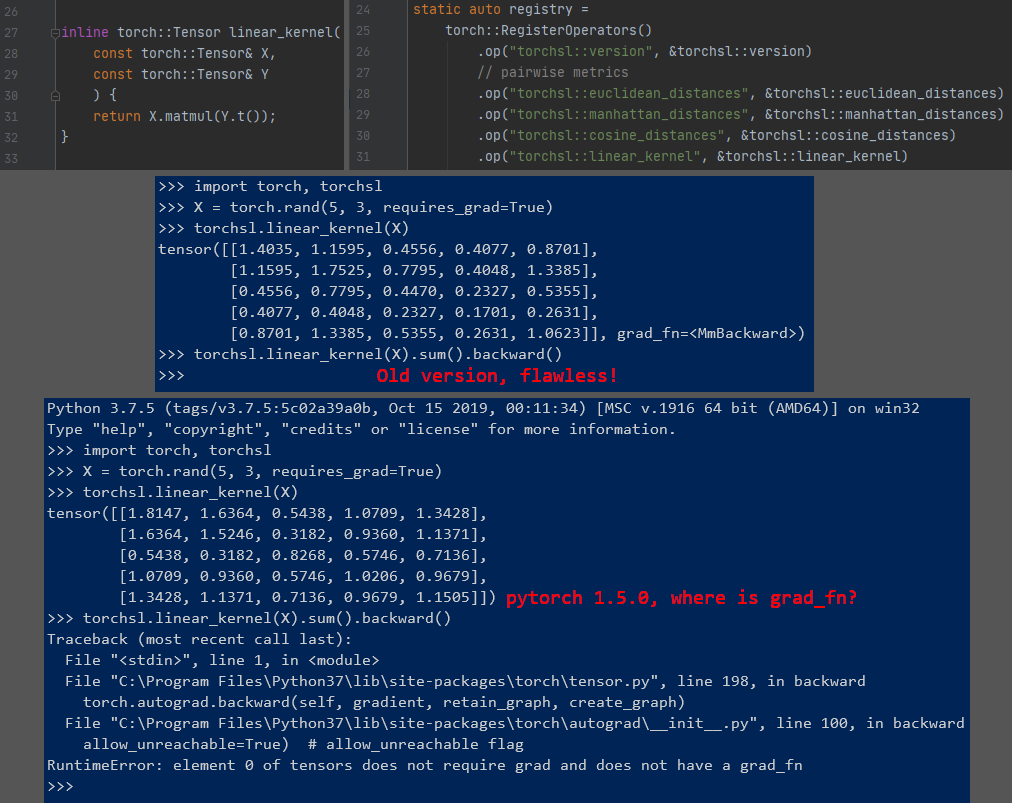Click the 'RuntimeError: element 0 of tensors' message
The width and height of the screenshot is (1012, 803).
click(425, 766)
